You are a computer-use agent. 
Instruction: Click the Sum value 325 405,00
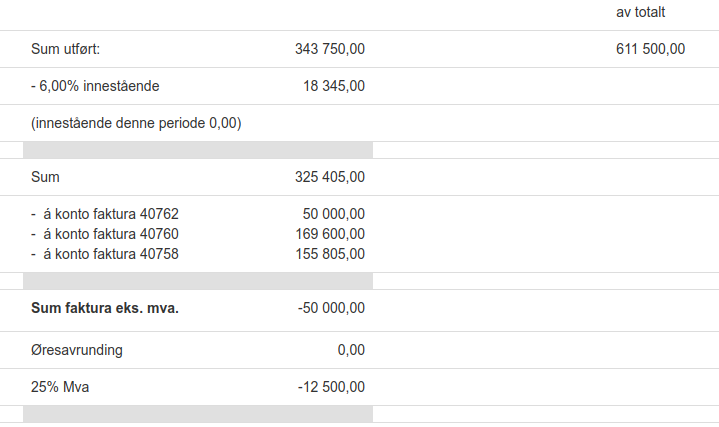(x=330, y=177)
